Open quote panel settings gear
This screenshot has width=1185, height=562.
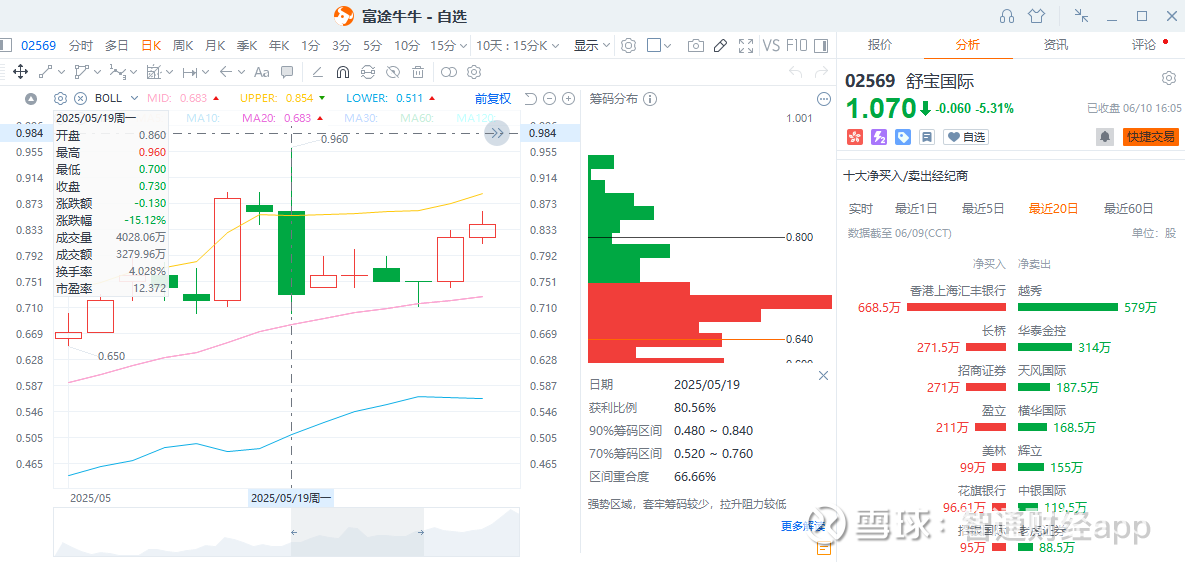pos(1169,79)
